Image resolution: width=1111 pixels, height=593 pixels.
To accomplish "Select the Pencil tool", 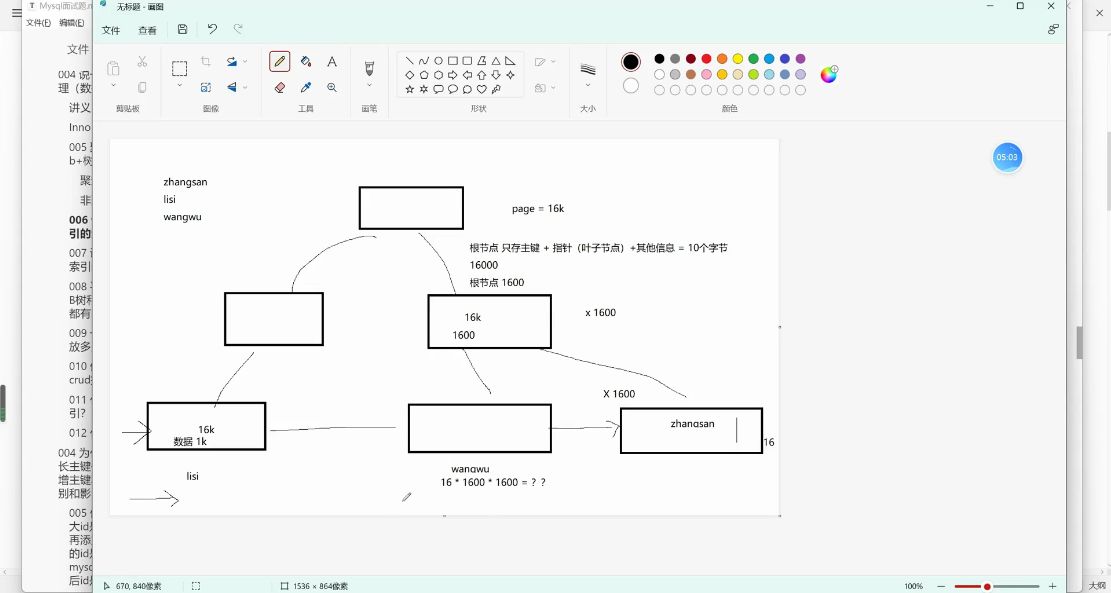I will click(280, 61).
